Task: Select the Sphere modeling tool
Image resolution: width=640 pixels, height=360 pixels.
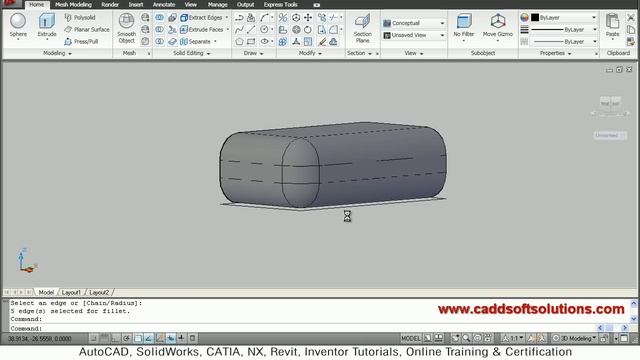Action: (x=18, y=25)
